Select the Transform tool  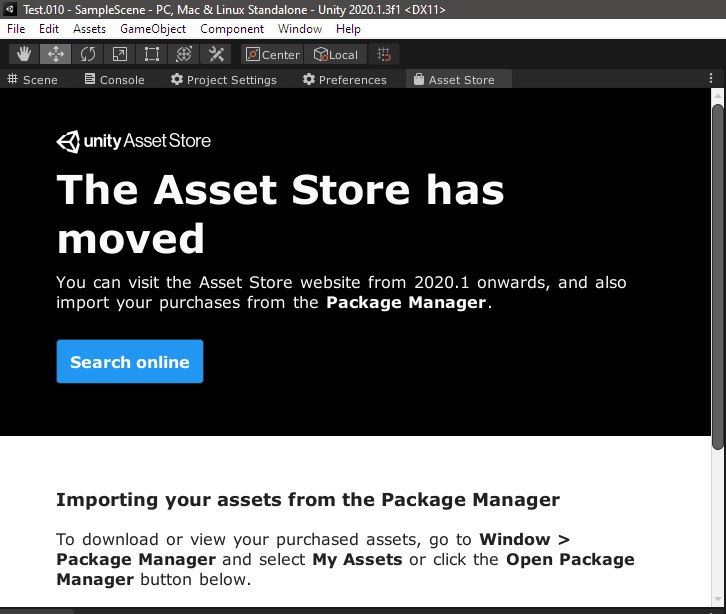click(184, 54)
